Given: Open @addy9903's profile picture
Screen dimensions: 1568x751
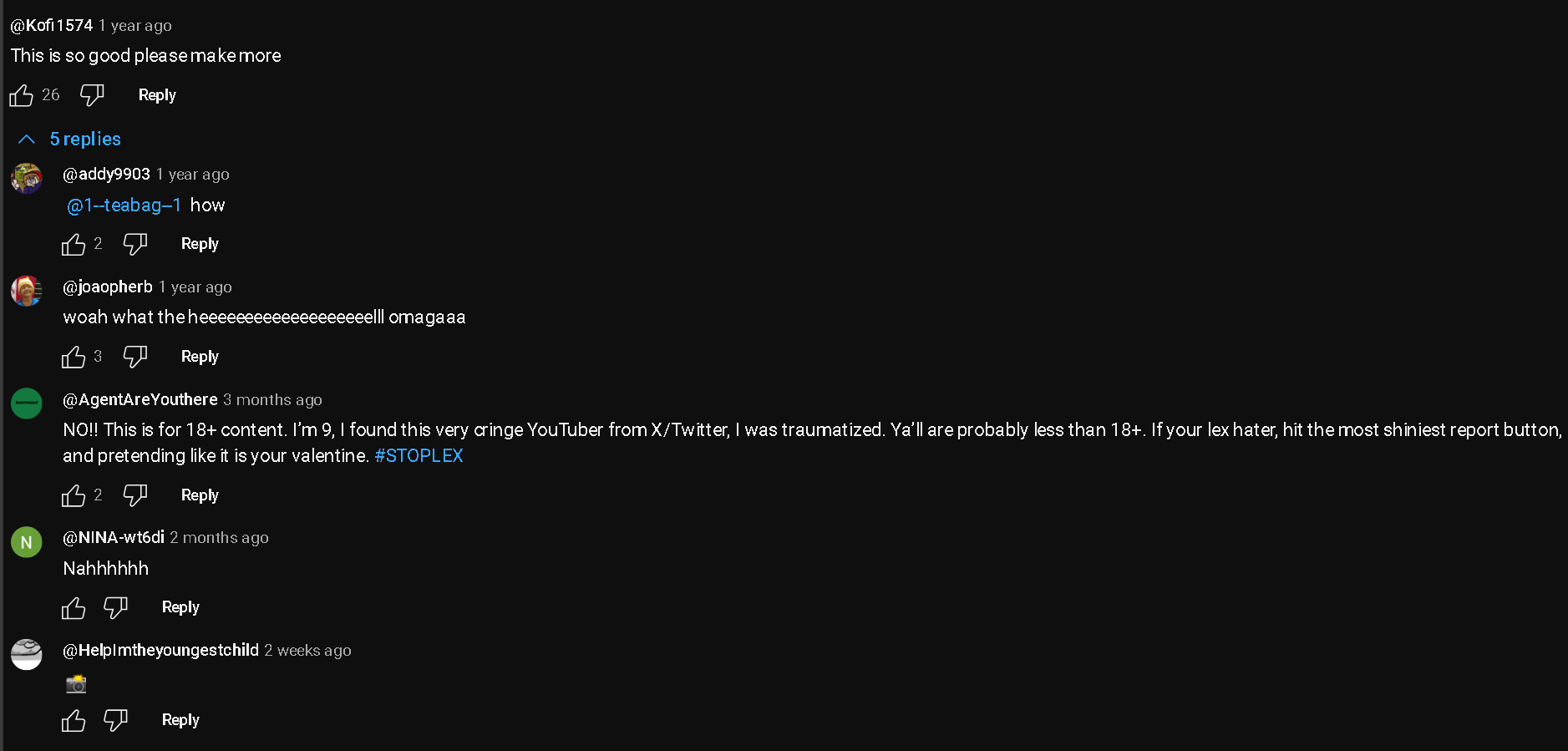Looking at the screenshot, I should point(27,178).
